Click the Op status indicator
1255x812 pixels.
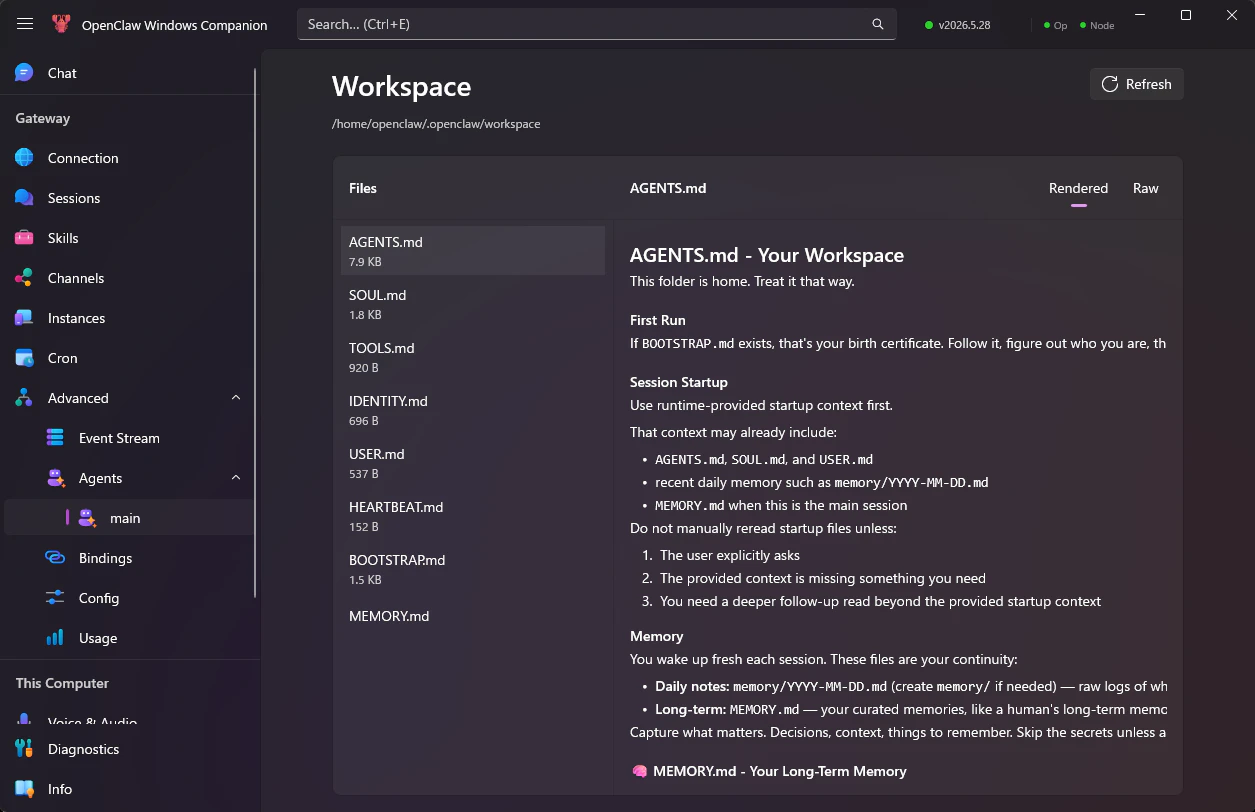tap(1055, 25)
